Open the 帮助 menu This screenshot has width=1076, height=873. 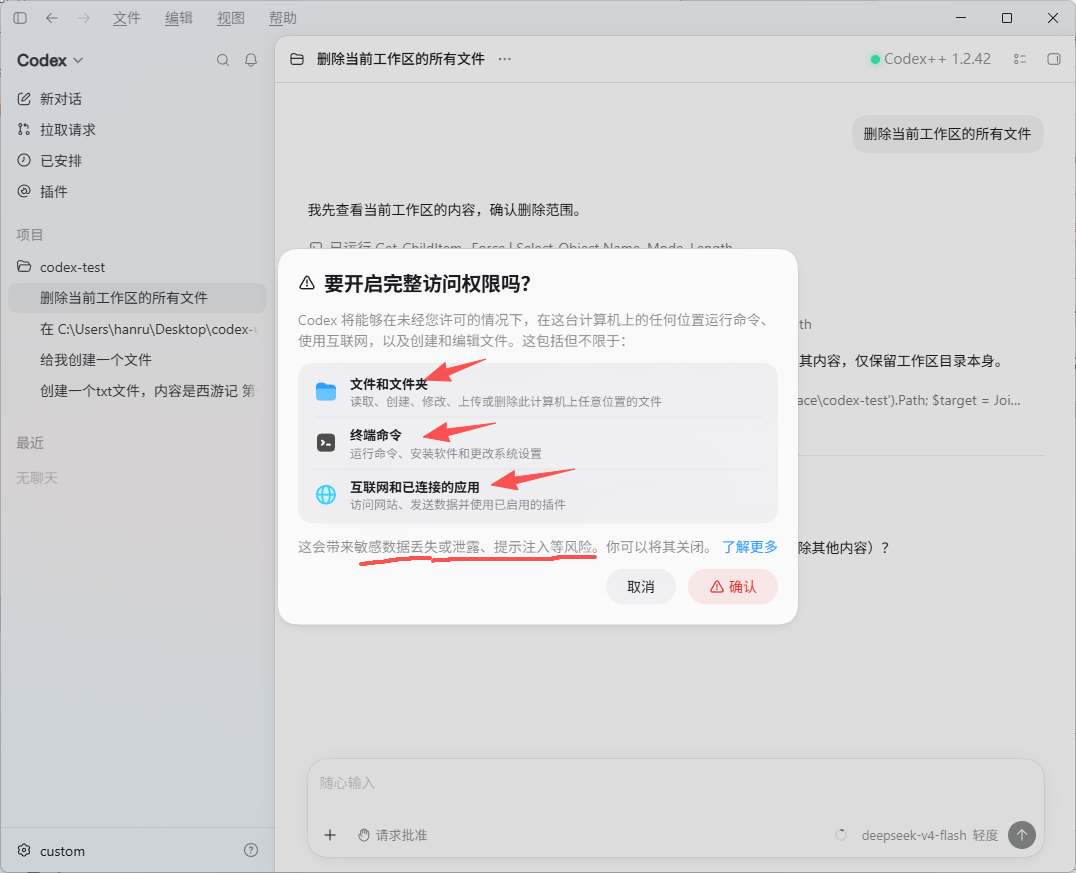283,18
